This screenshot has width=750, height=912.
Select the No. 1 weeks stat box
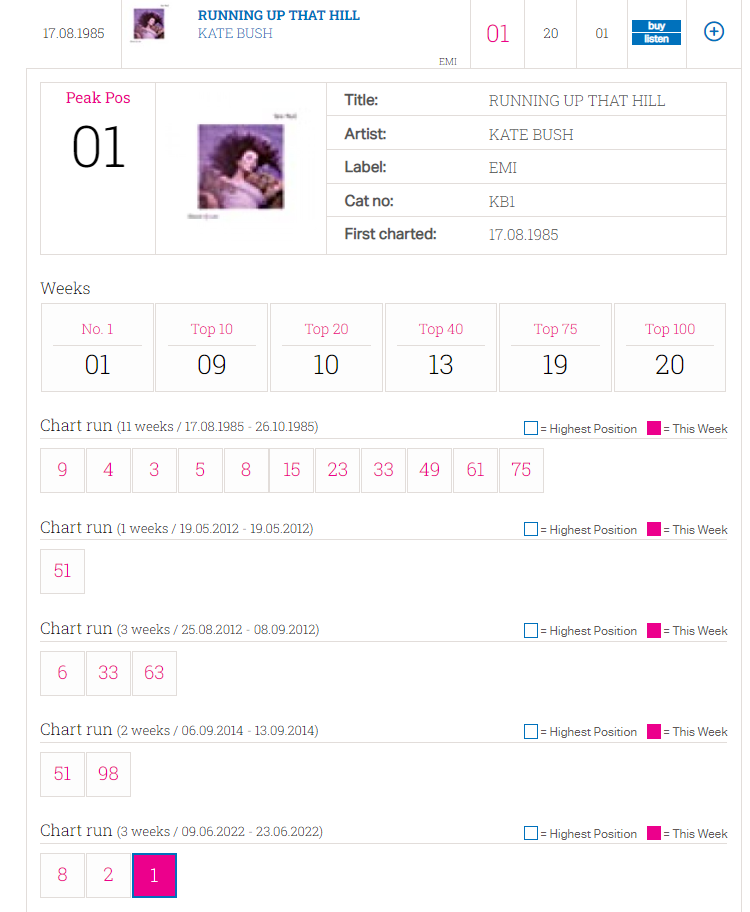click(97, 347)
